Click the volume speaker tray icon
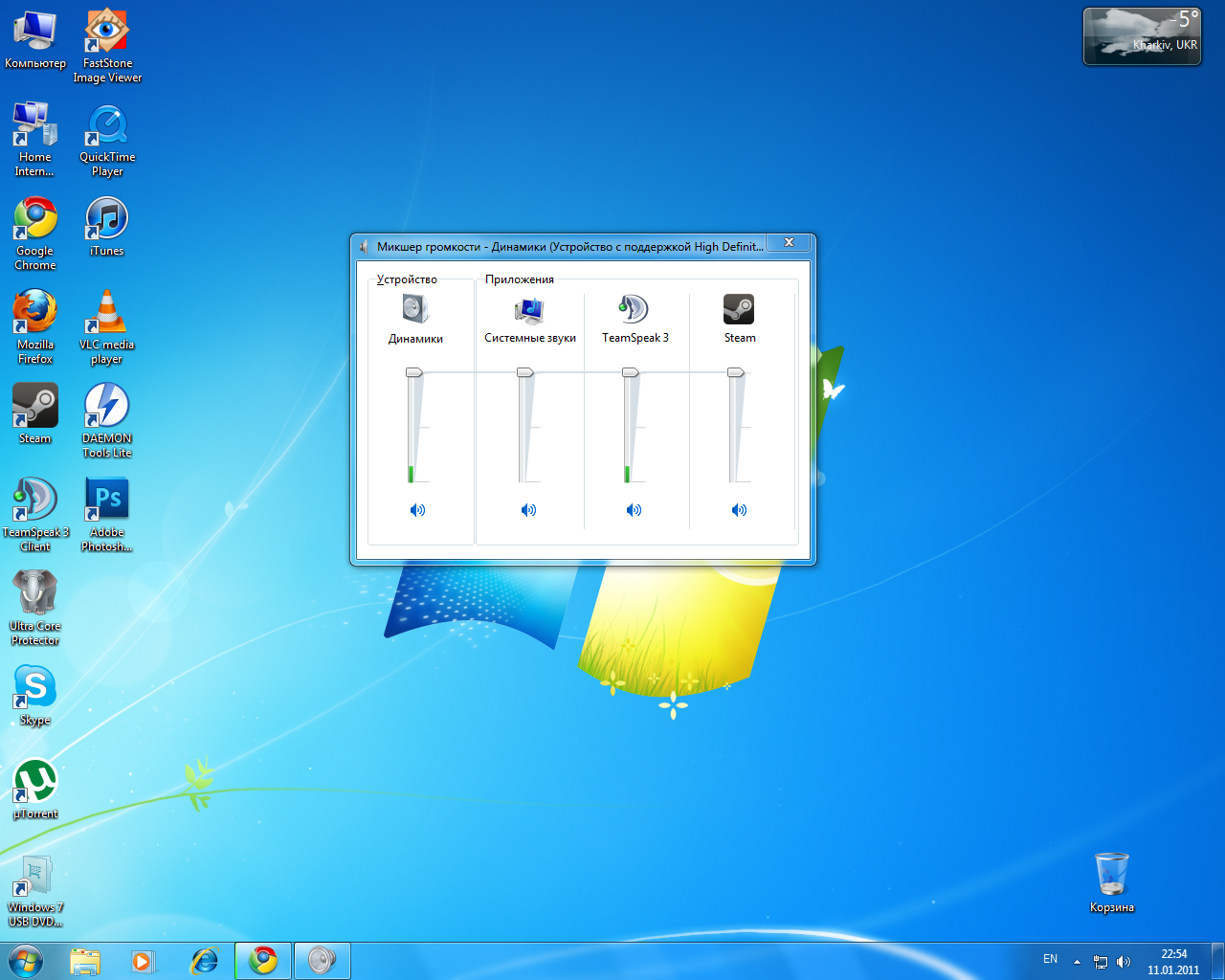This screenshot has width=1225, height=980. (1124, 962)
